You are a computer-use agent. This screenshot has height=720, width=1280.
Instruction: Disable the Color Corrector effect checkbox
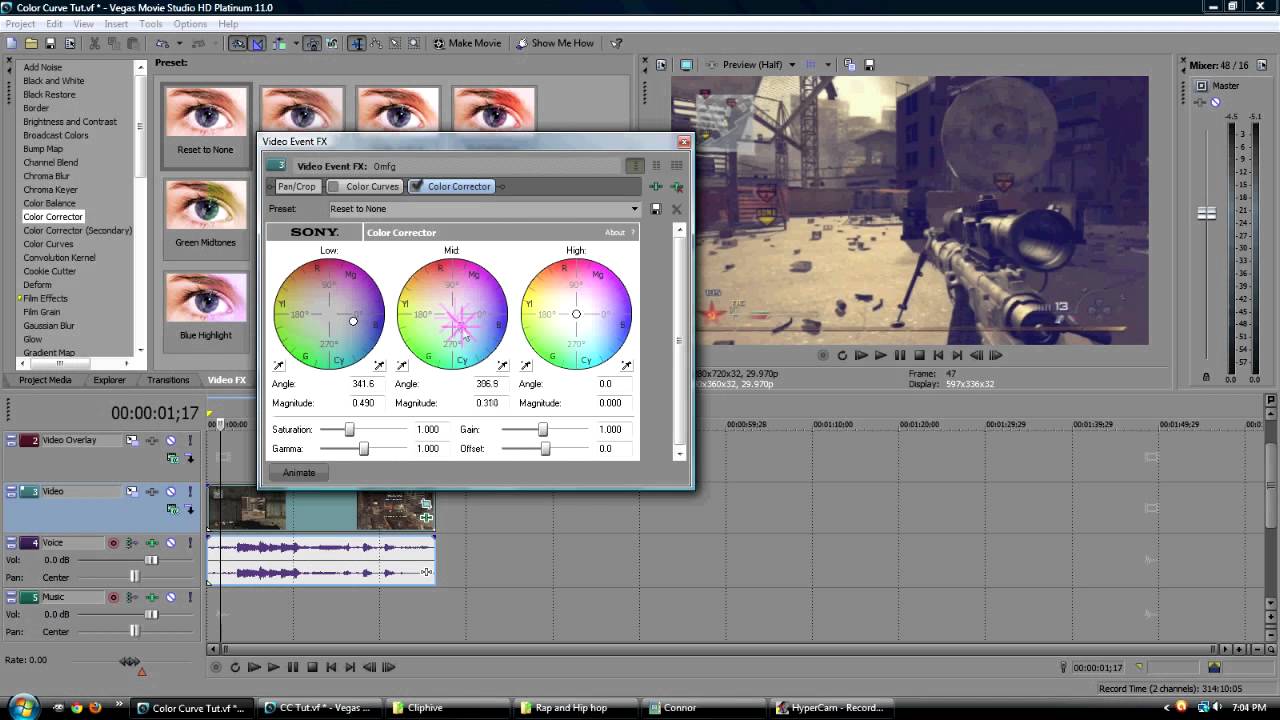click(416, 187)
